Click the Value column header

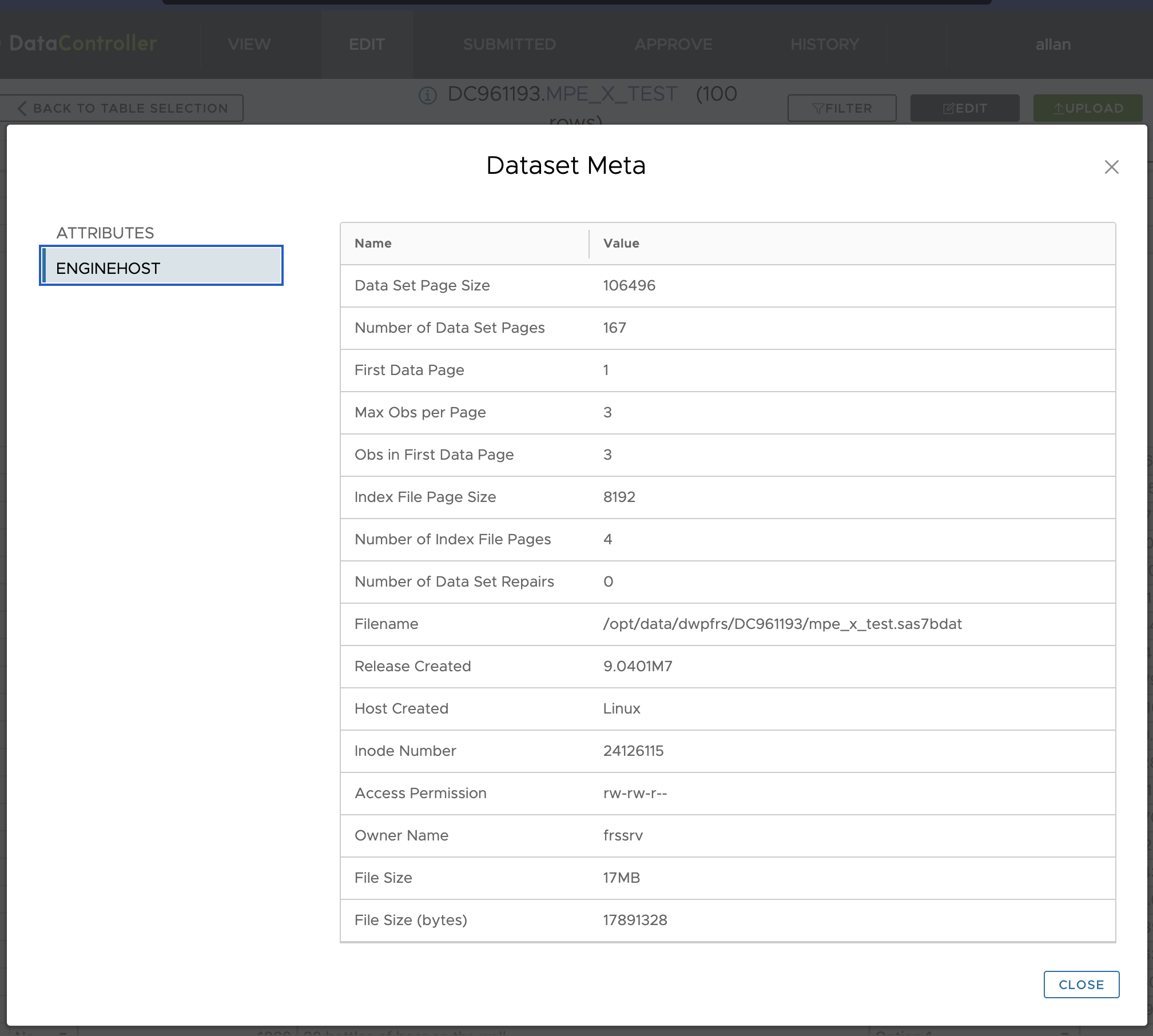click(x=621, y=244)
